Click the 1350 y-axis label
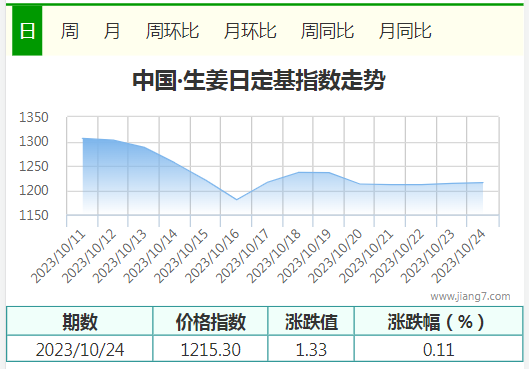529x369 pixels. pyautogui.click(x=34, y=118)
